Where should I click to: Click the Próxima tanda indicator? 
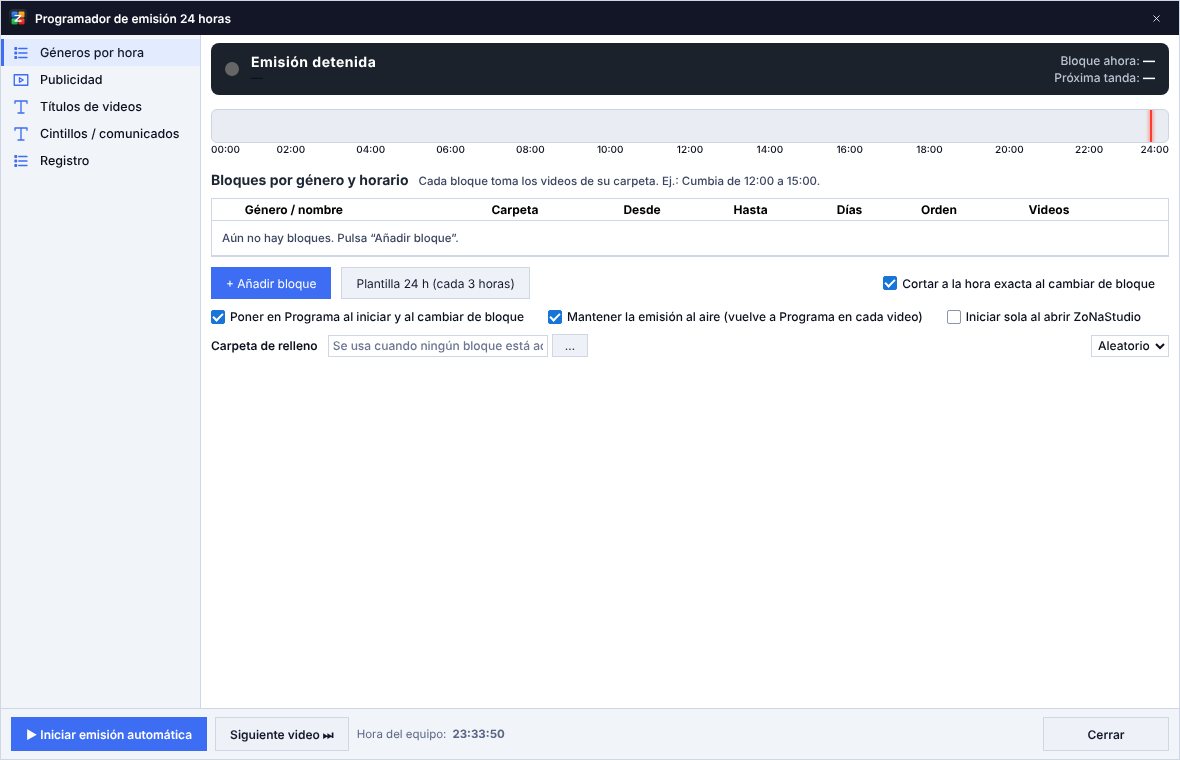click(1104, 78)
